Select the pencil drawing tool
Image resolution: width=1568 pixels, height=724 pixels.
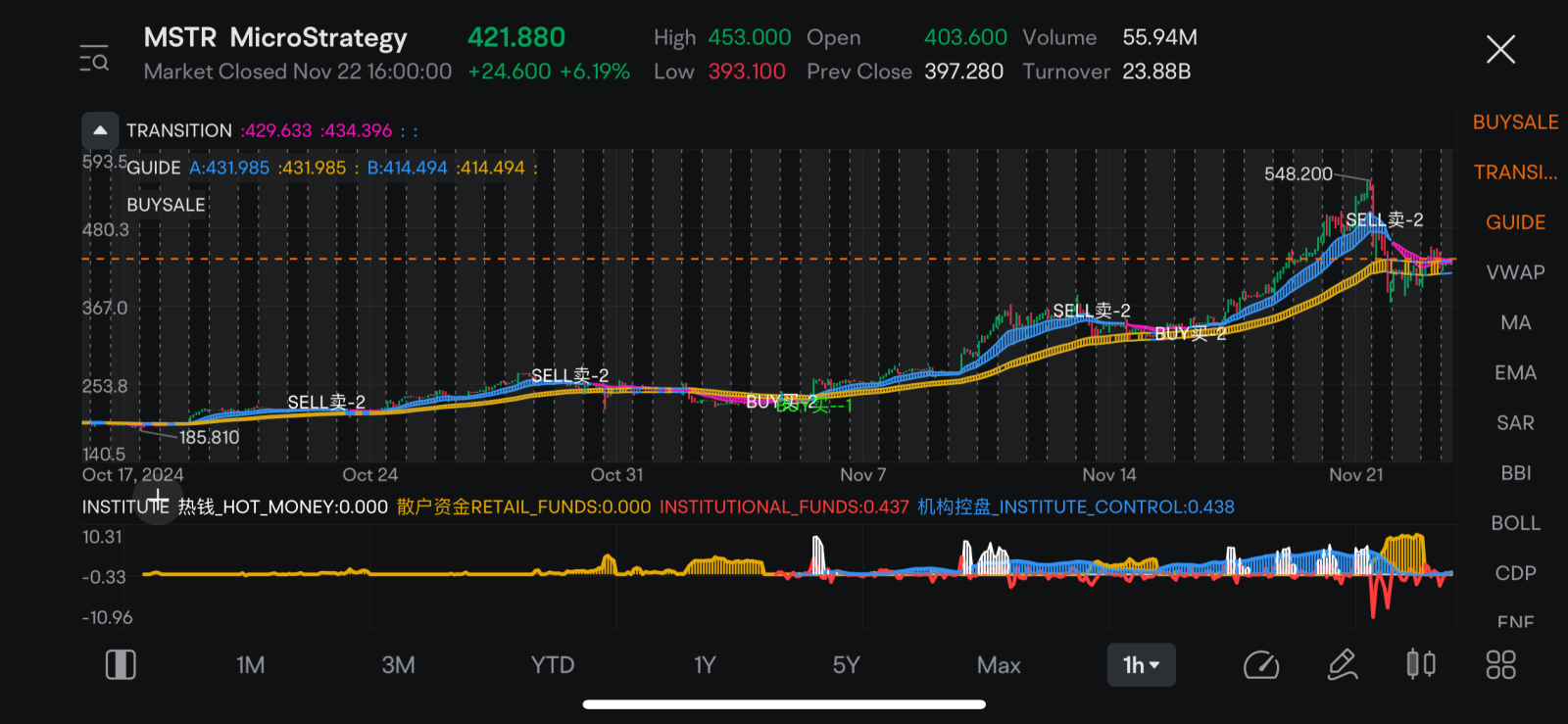tap(1343, 665)
